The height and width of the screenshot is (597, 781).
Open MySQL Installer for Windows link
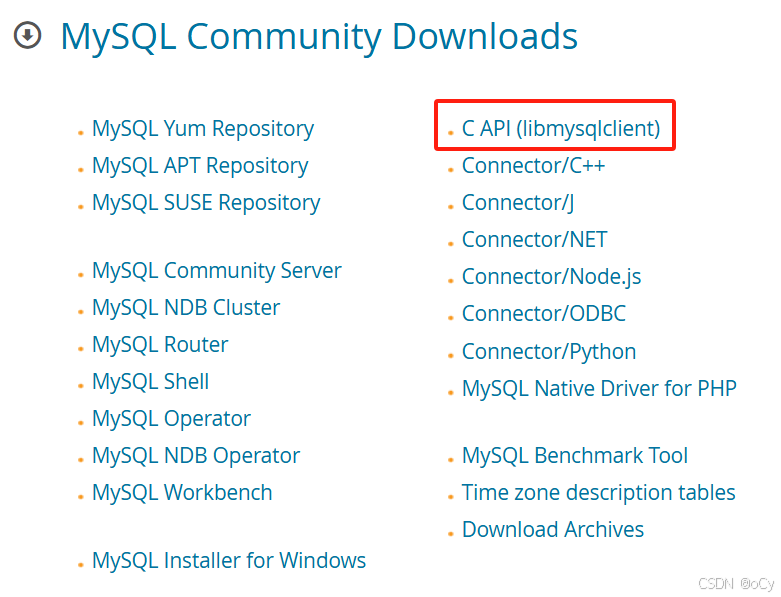point(229,560)
